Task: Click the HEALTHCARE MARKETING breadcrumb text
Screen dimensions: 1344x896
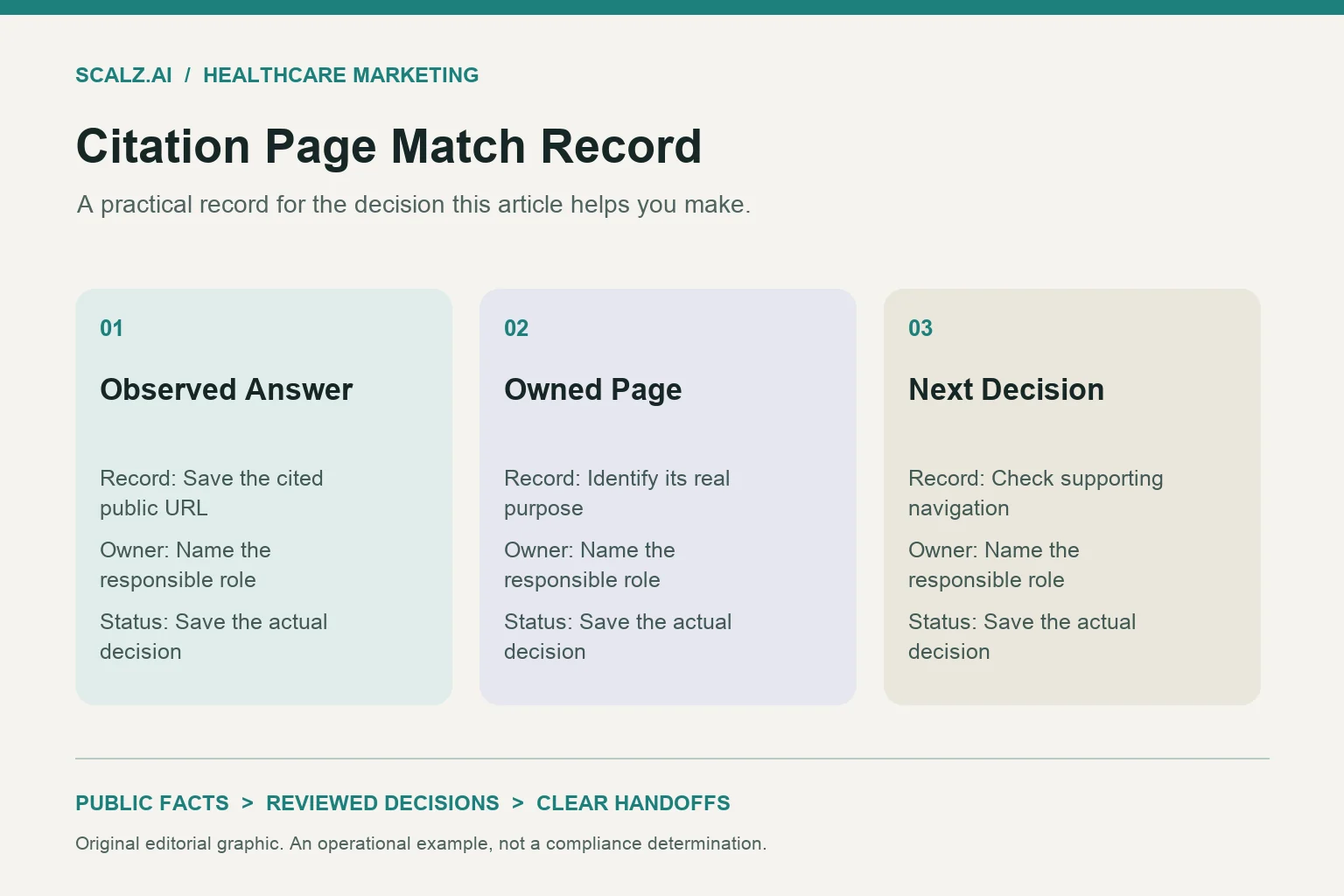Action: [340, 75]
